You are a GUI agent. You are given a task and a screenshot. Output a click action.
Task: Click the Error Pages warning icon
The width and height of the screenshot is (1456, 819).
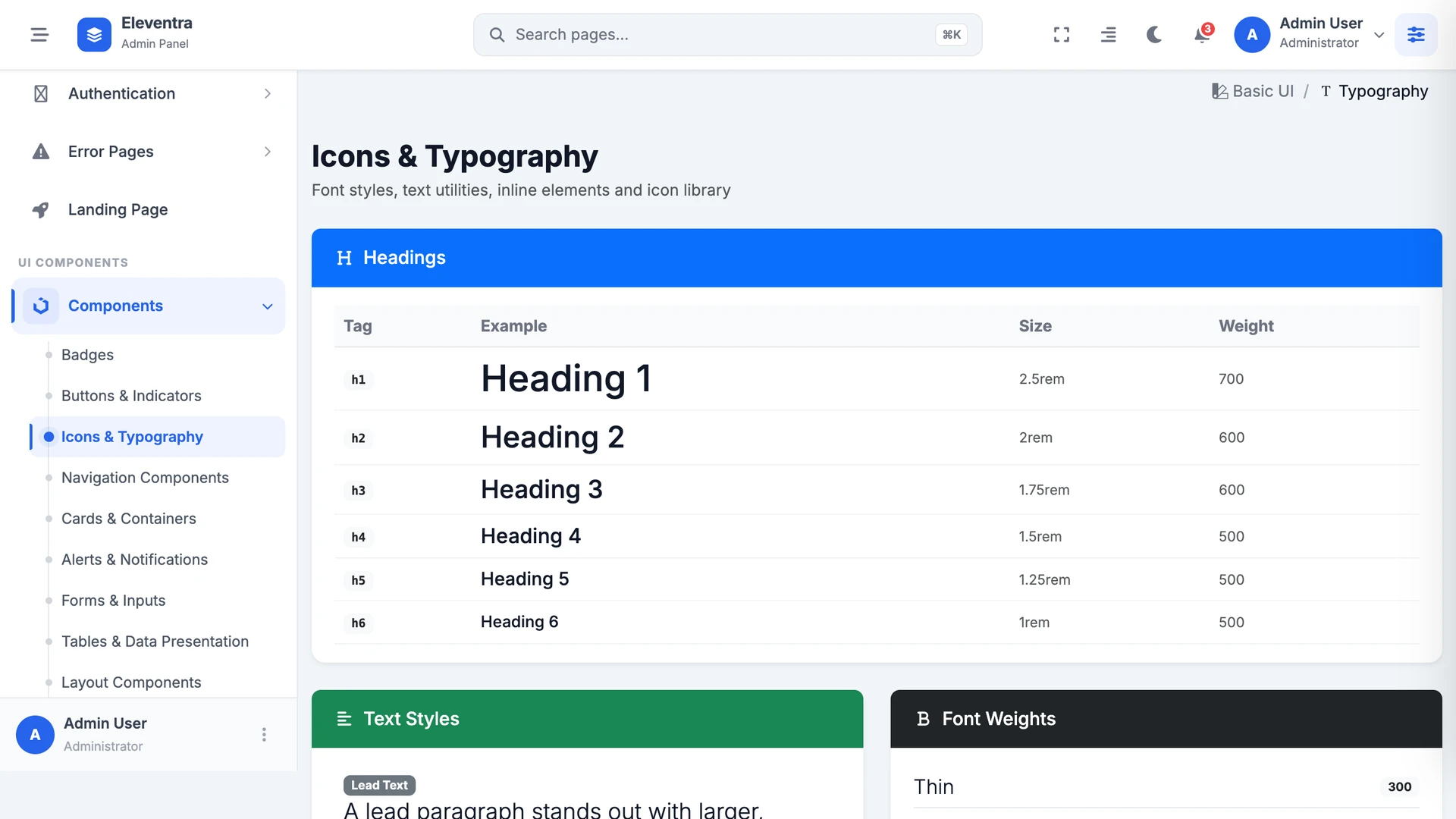pyautogui.click(x=41, y=152)
